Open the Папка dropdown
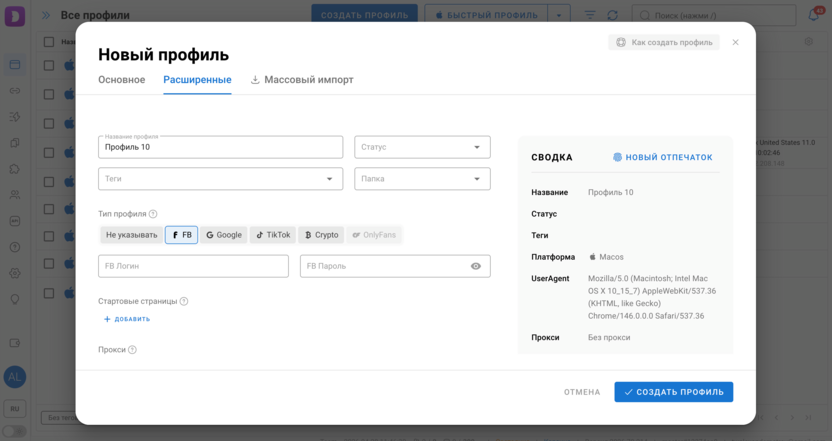832x441 pixels. tap(422, 179)
